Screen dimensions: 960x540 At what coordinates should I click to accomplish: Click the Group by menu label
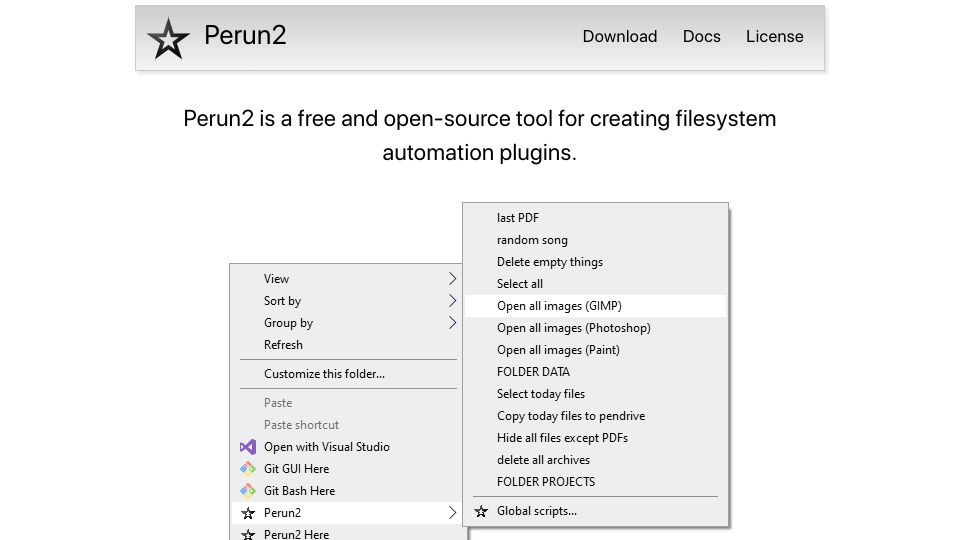click(288, 323)
